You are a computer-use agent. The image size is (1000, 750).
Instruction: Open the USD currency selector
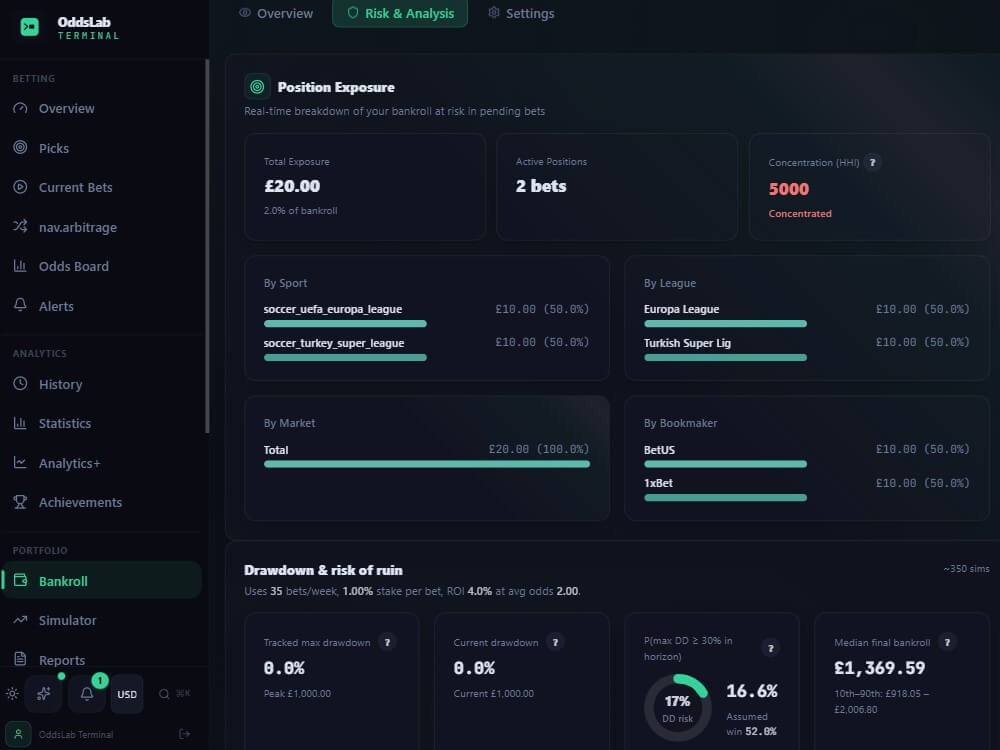coord(126,694)
